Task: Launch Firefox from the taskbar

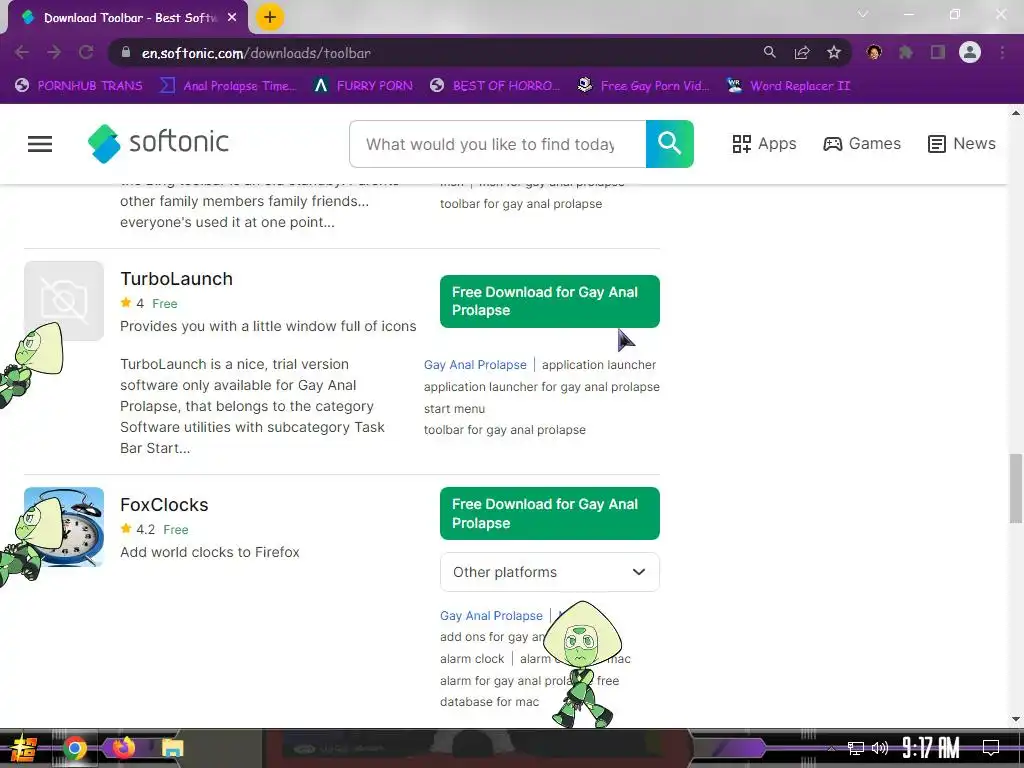Action: coord(123,747)
